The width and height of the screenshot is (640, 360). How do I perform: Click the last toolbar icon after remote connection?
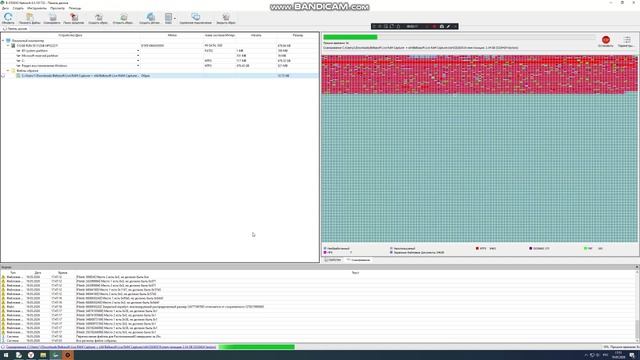226,18
